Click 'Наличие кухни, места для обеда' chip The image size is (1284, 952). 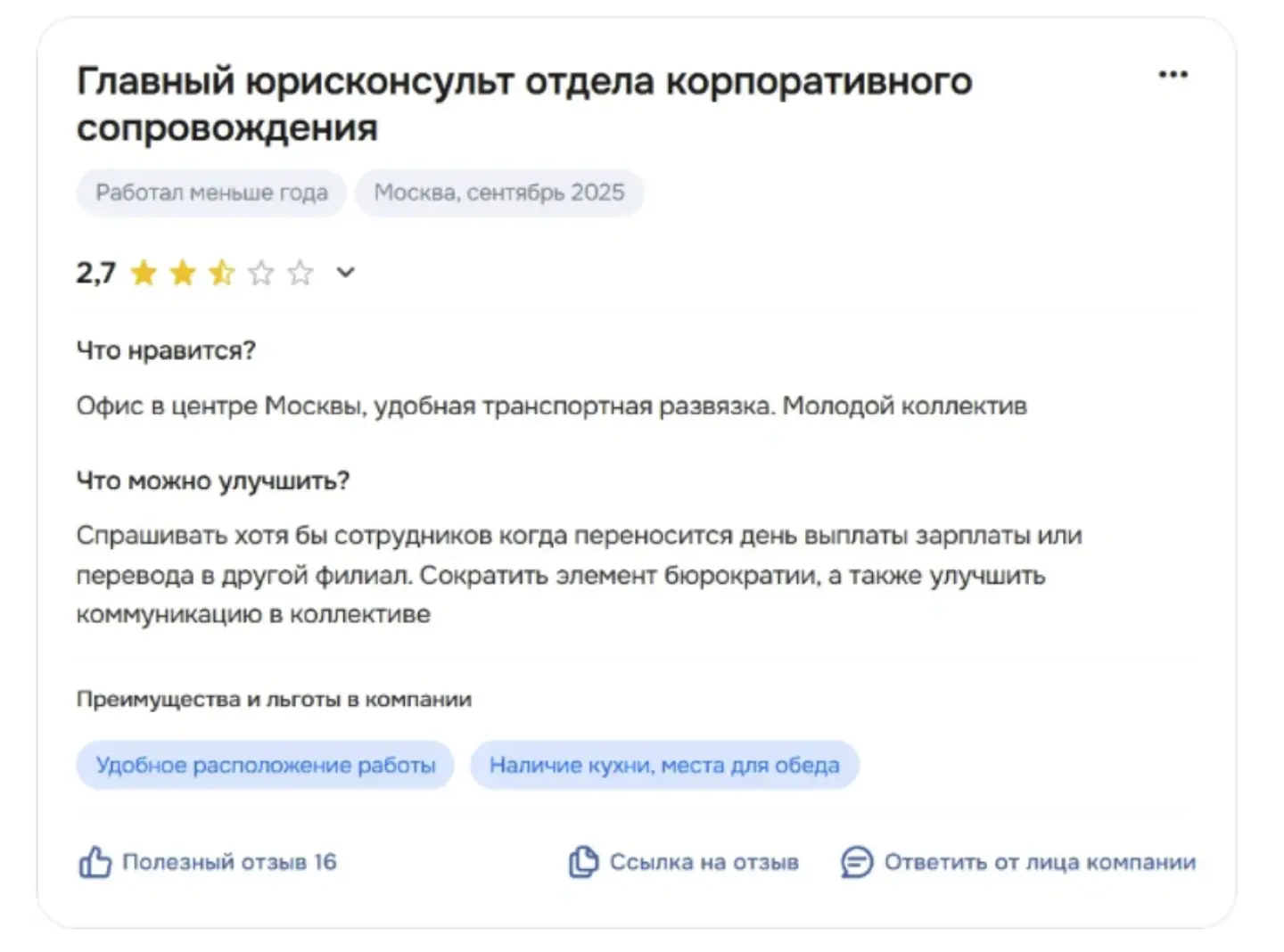point(664,765)
